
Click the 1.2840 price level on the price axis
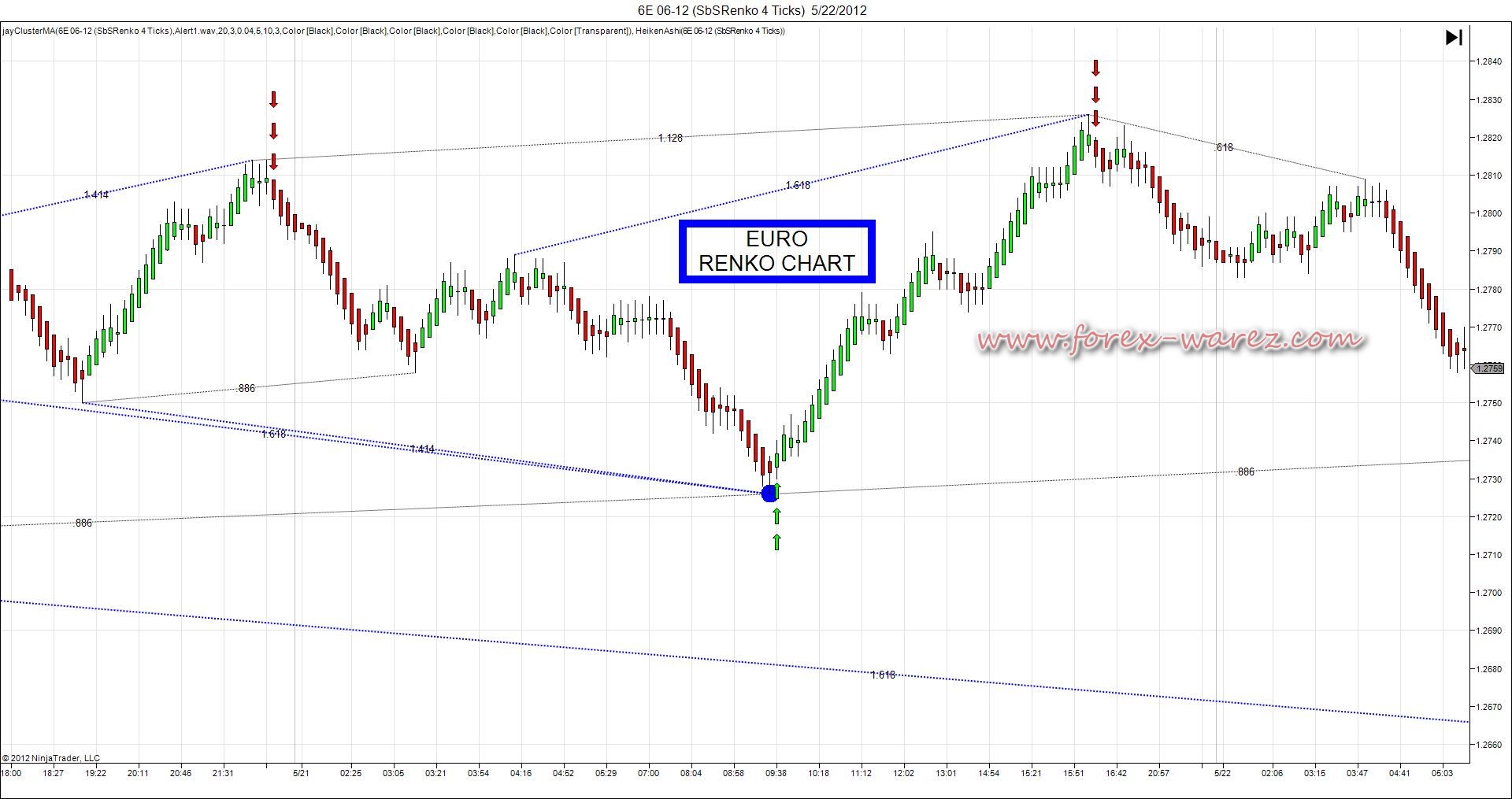click(x=1488, y=61)
